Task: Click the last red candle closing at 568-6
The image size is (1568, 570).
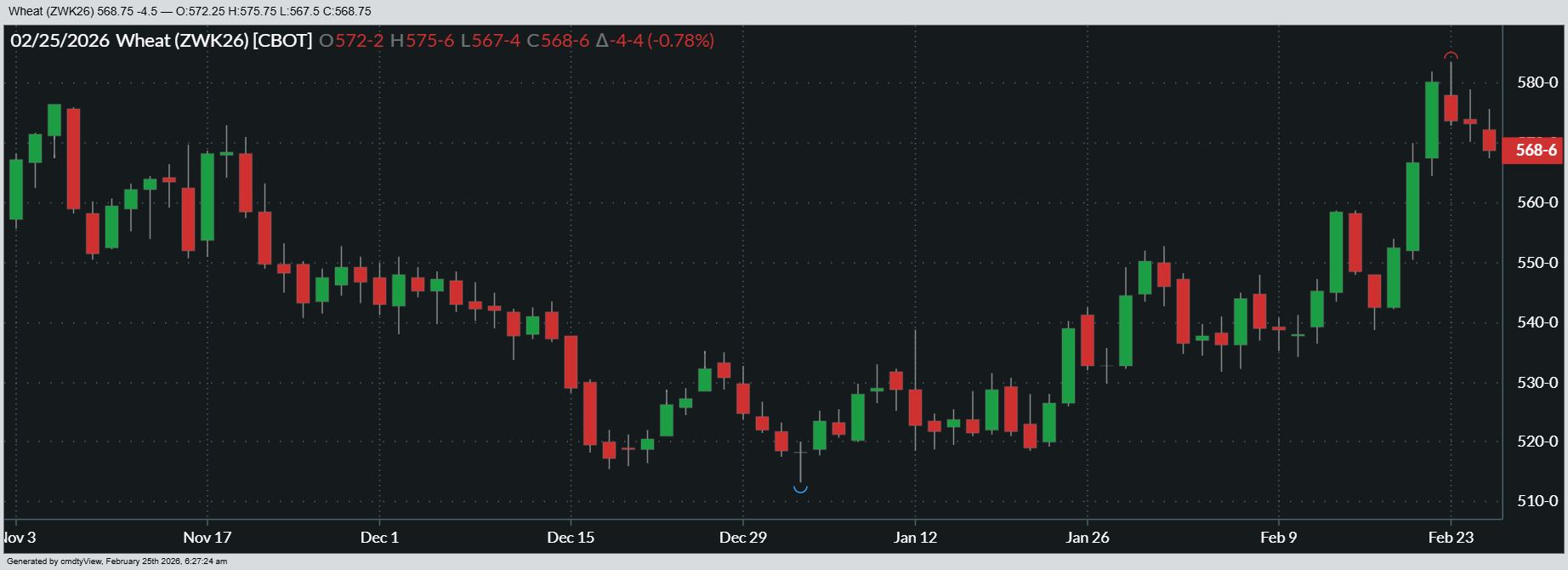Action: (1489, 140)
